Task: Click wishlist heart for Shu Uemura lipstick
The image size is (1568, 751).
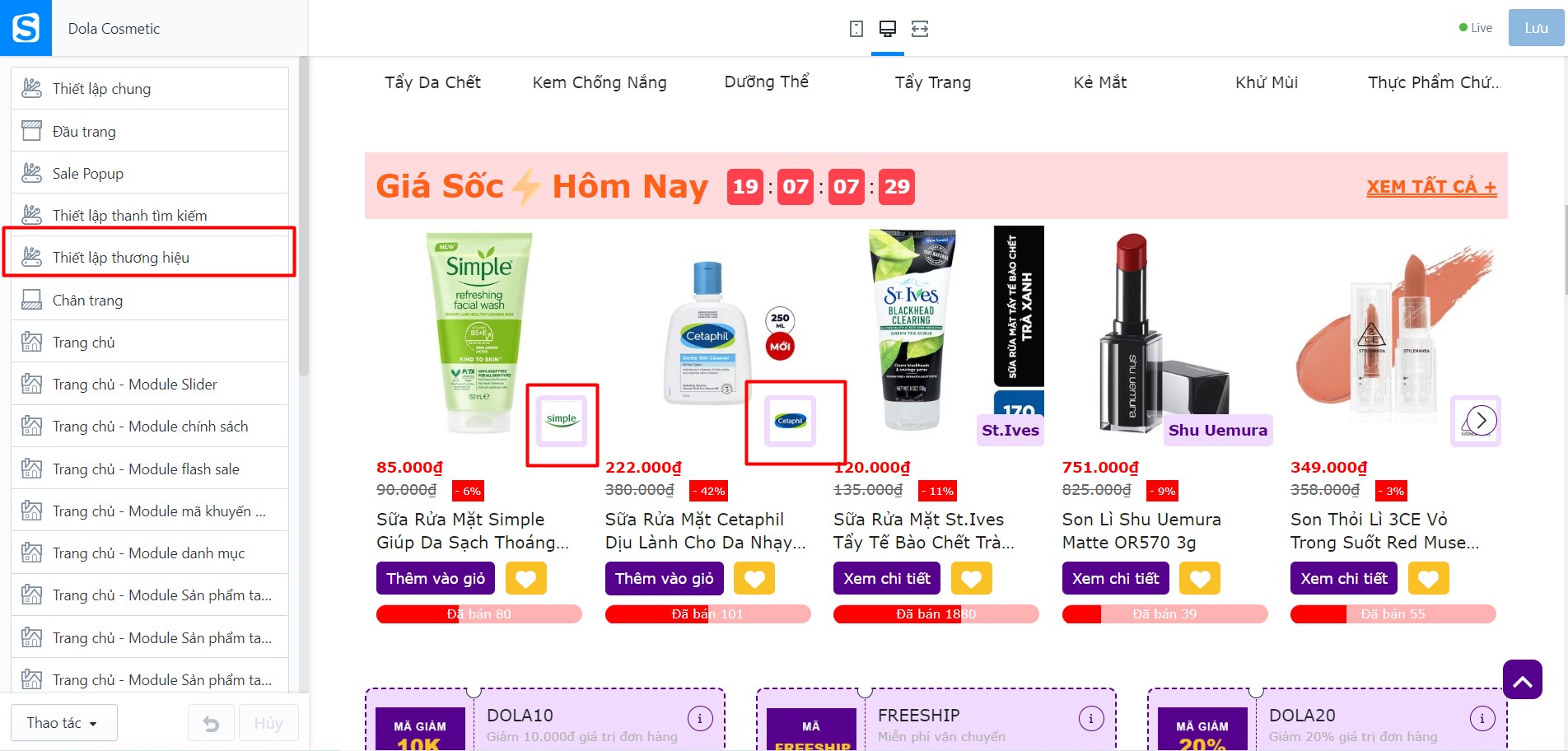Action: [1200, 579]
